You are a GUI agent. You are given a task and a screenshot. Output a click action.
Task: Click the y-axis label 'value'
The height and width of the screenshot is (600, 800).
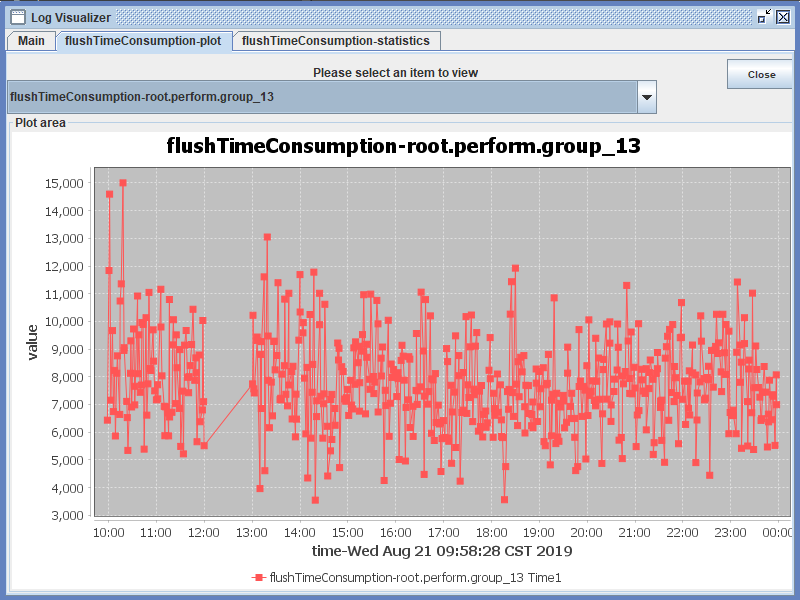pyautogui.click(x=32, y=342)
